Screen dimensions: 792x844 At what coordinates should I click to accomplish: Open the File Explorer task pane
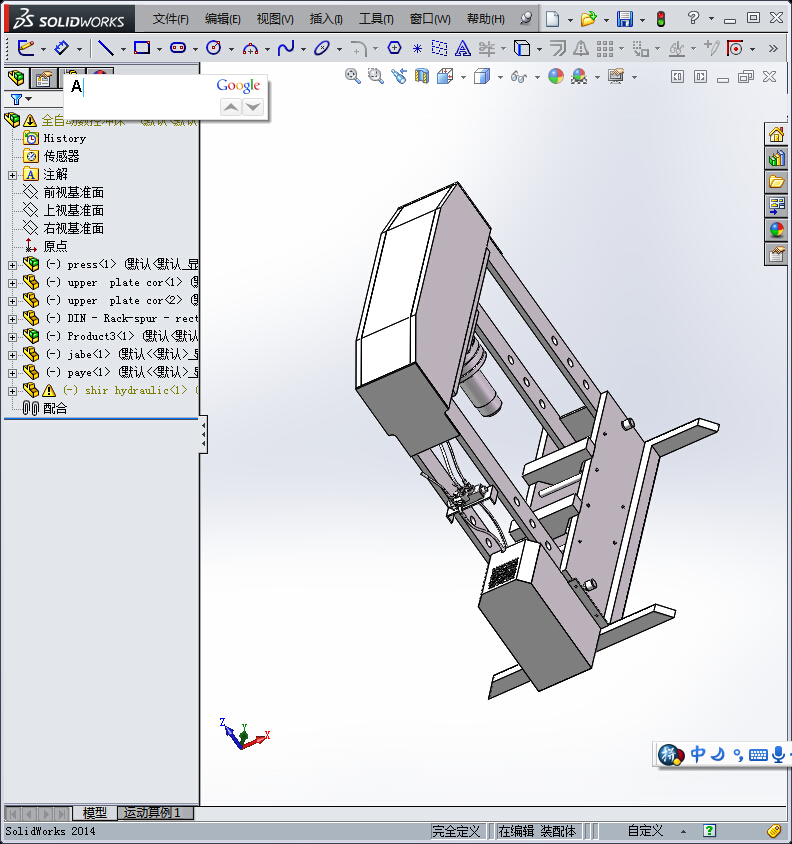coord(776,182)
